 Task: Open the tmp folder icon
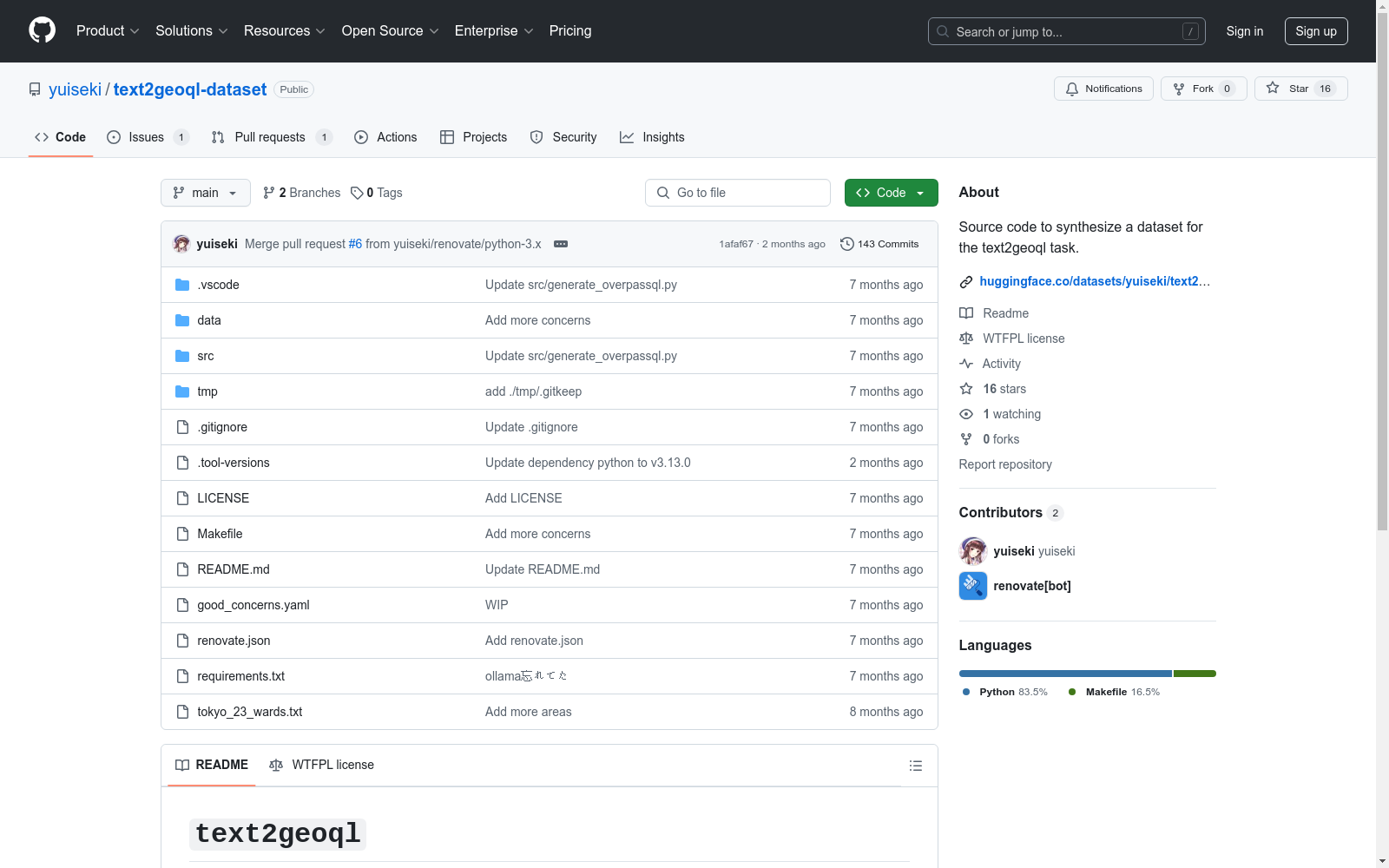click(182, 391)
